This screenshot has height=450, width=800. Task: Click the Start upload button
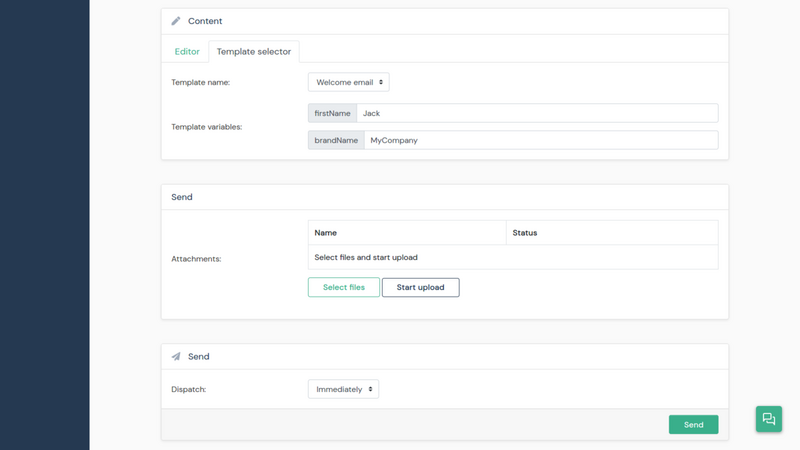(x=420, y=287)
